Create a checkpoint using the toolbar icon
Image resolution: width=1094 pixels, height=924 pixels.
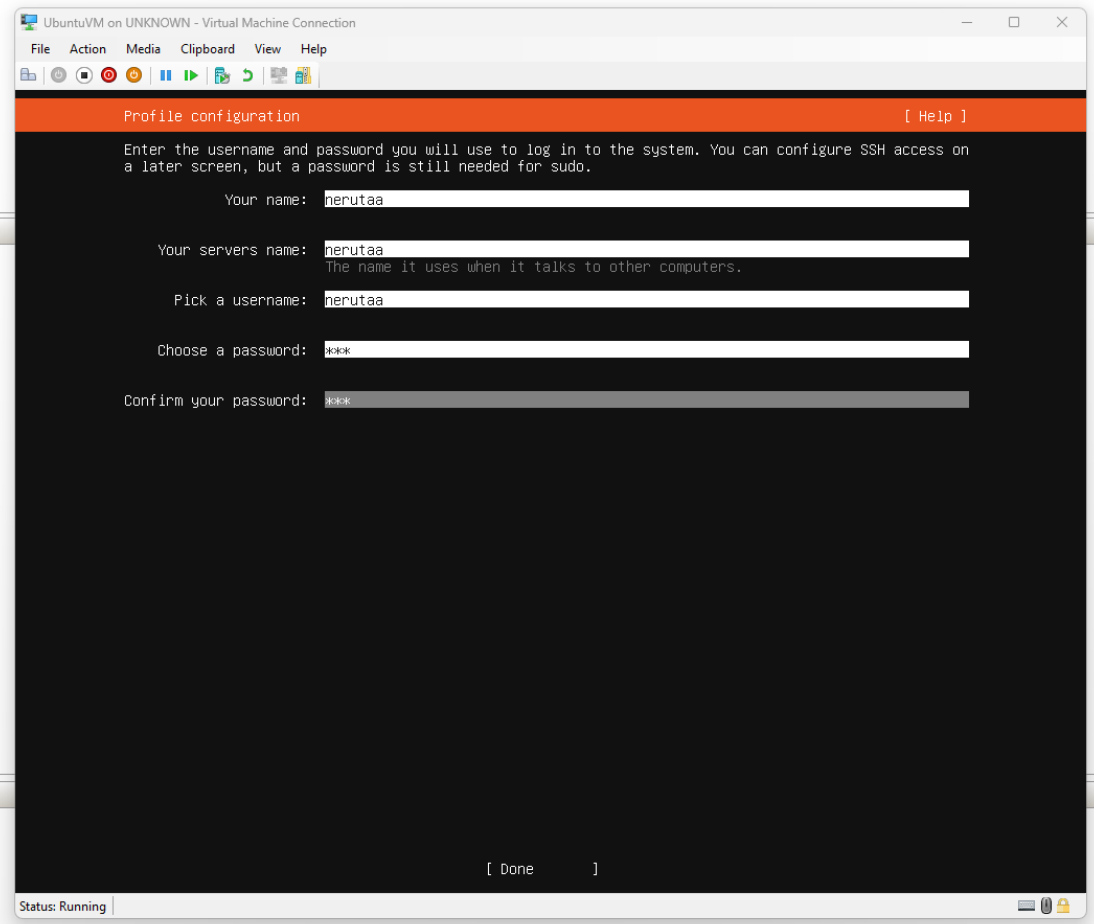[x=222, y=75]
